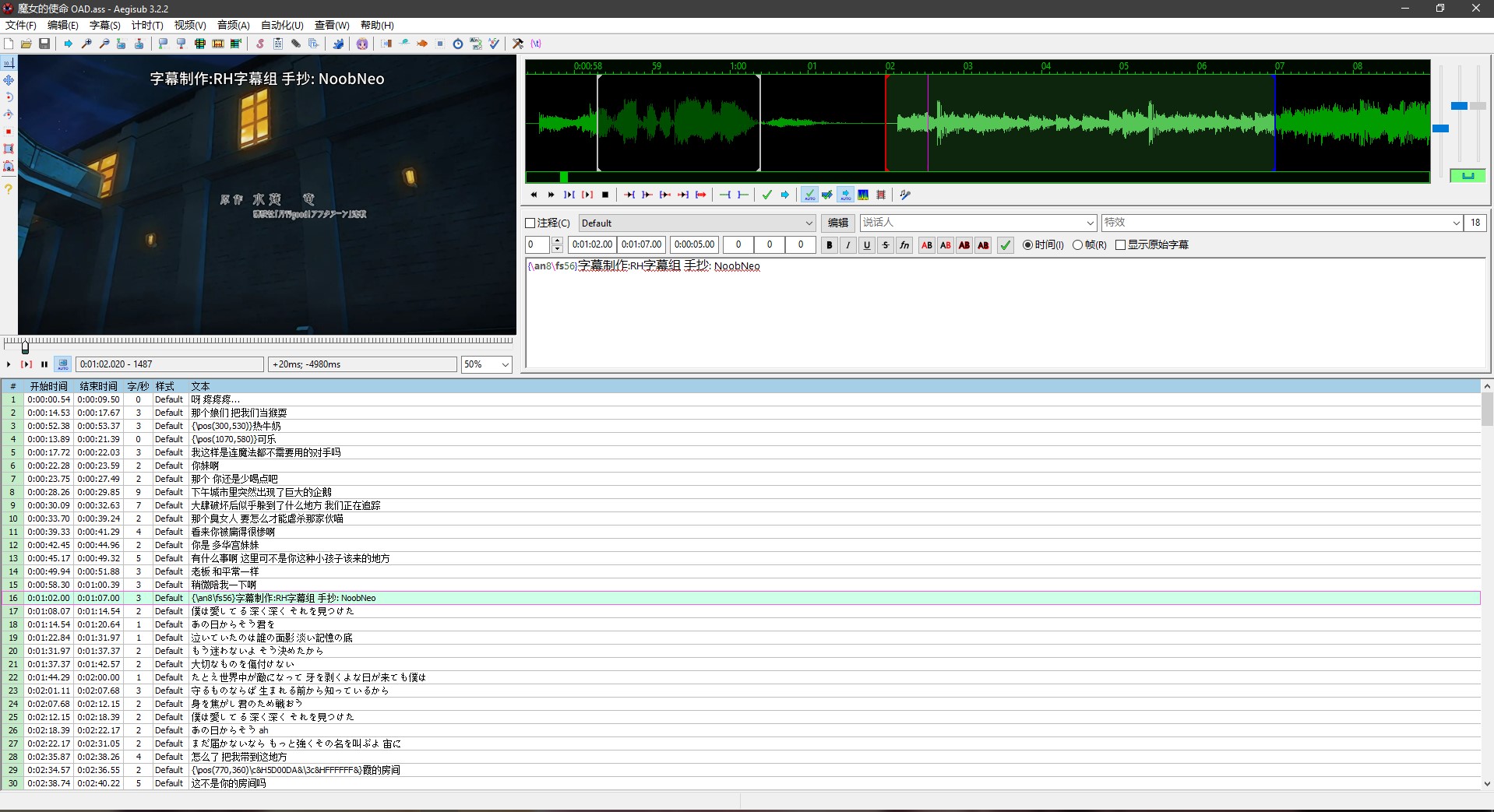This screenshot has height=812, width=1494.
Task: Open the 自动化(U) menu
Action: (282, 25)
